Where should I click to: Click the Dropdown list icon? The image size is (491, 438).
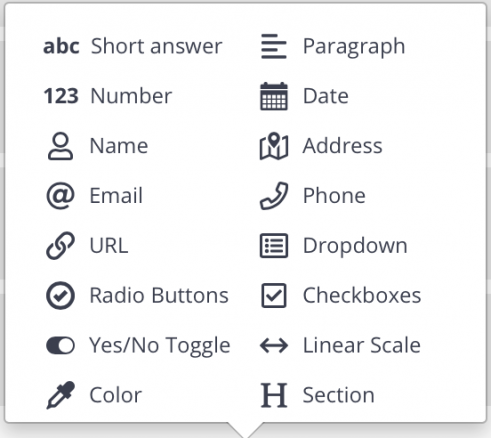click(x=274, y=246)
